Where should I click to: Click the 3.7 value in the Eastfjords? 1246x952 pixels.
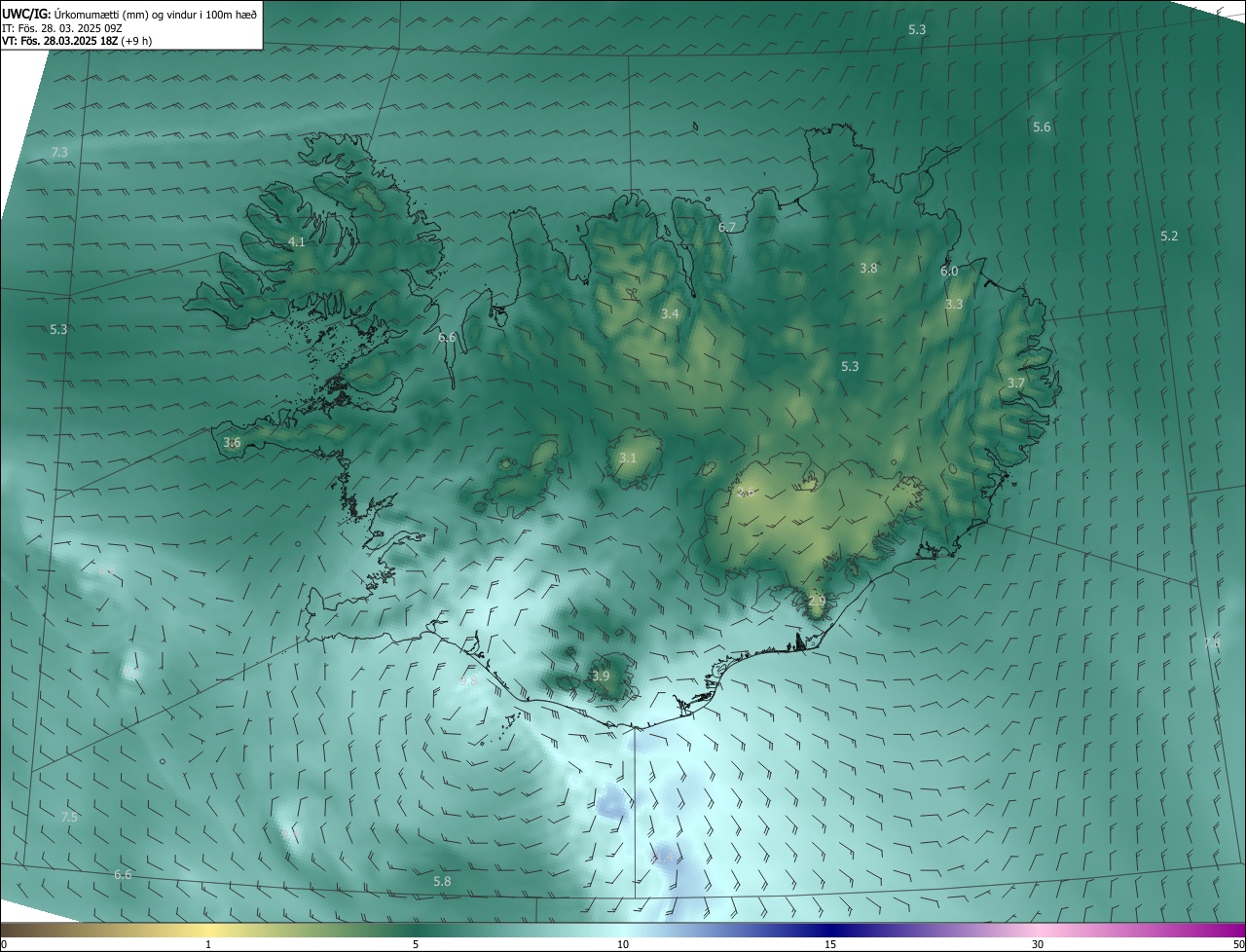[1016, 383]
